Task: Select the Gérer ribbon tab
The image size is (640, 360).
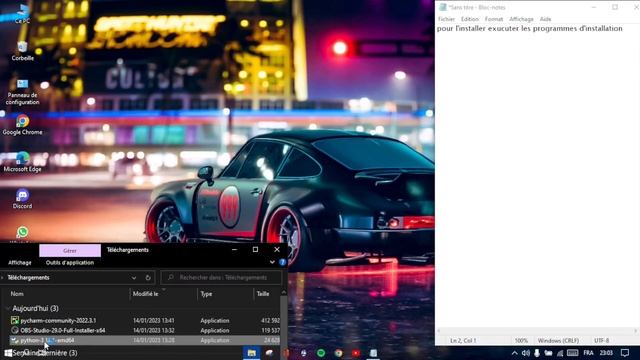Action: click(70, 251)
